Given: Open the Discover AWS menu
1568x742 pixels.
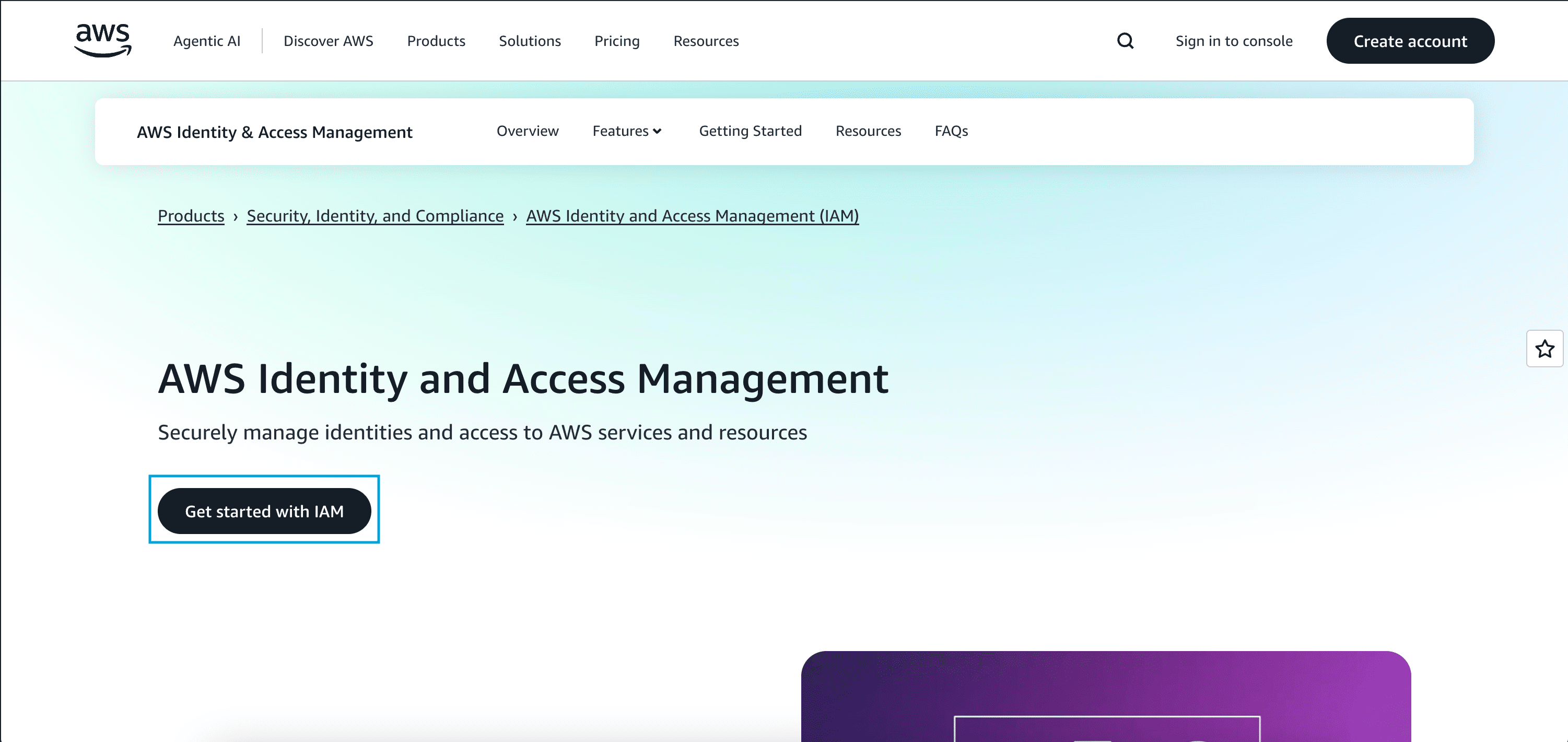Looking at the screenshot, I should pos(328,41).
